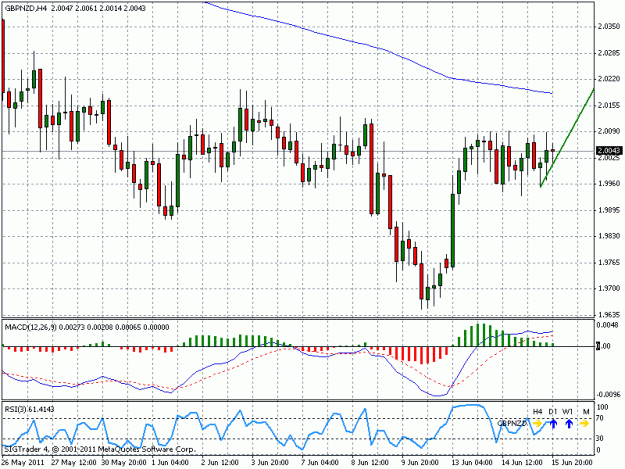Click the 15 Jun 20:00 time label

[572, 463]
